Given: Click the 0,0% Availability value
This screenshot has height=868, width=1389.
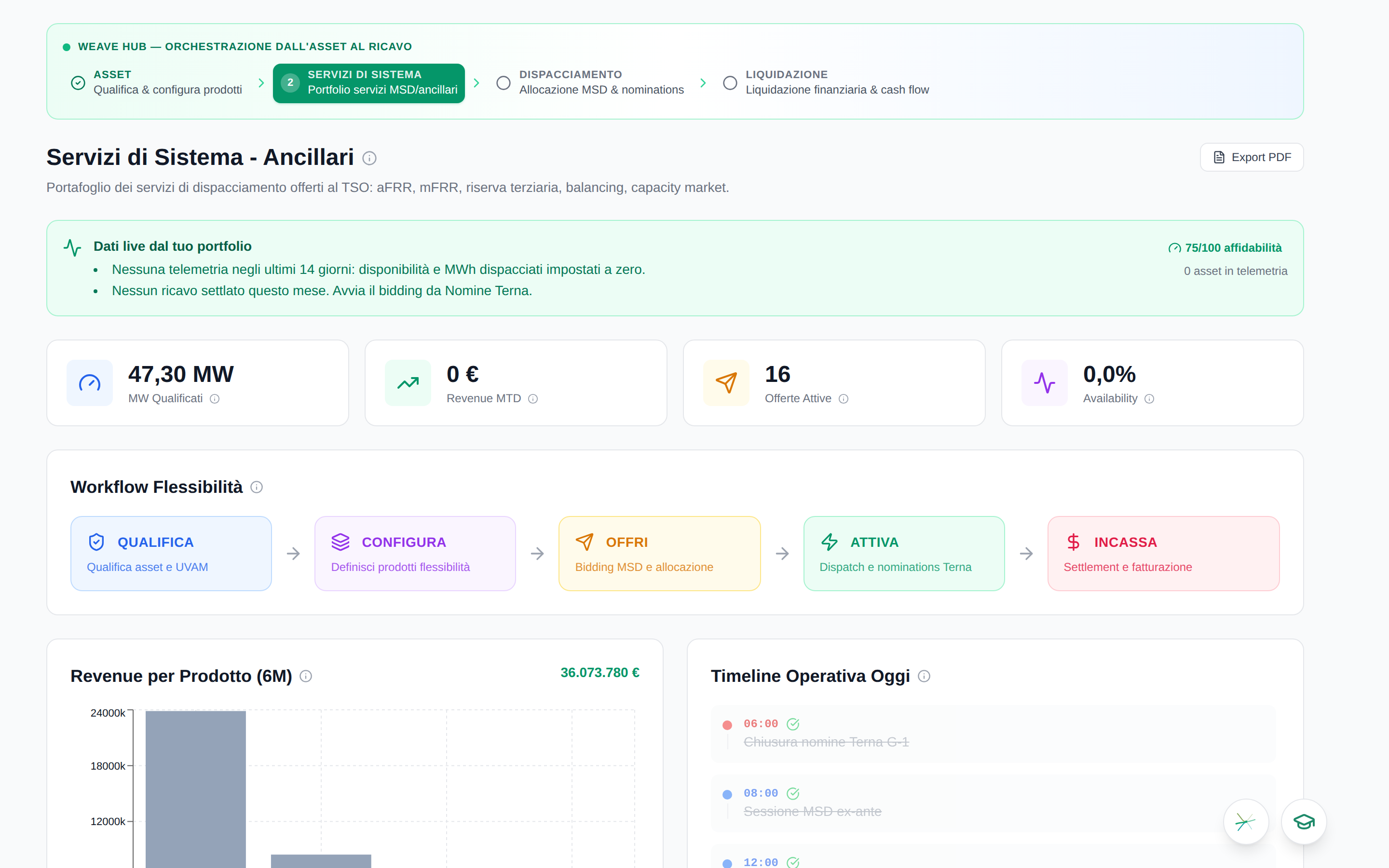Looking at the screenshot, I should [x=1109, y=374].
